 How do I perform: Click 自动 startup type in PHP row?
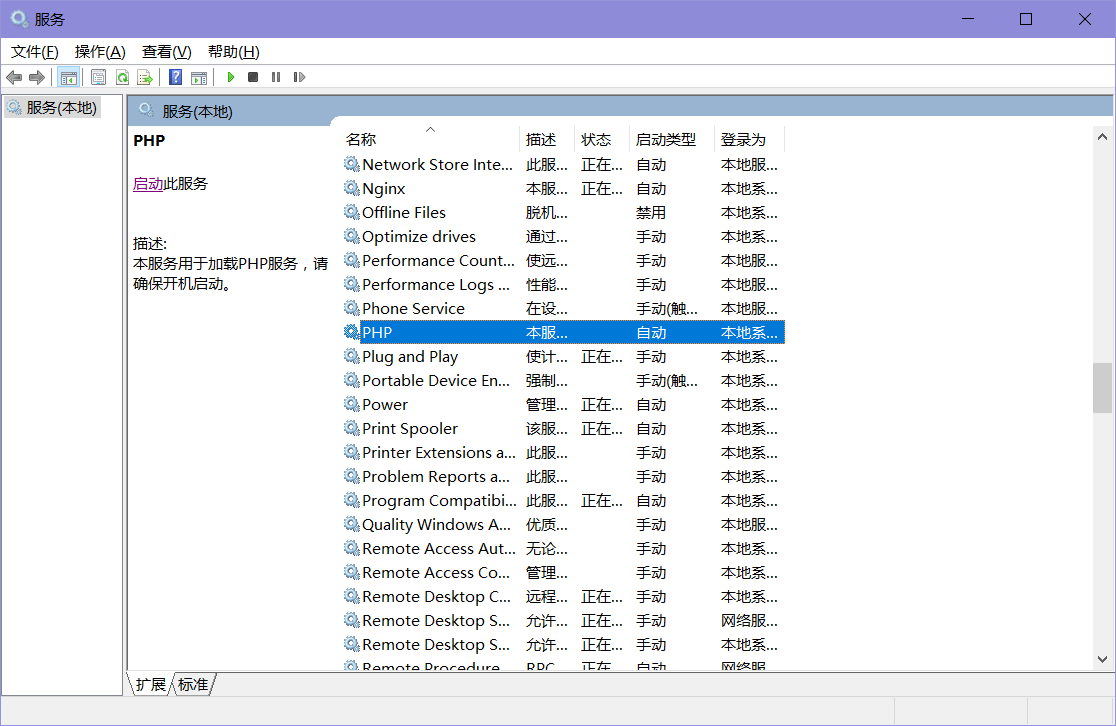pos(651,332)
